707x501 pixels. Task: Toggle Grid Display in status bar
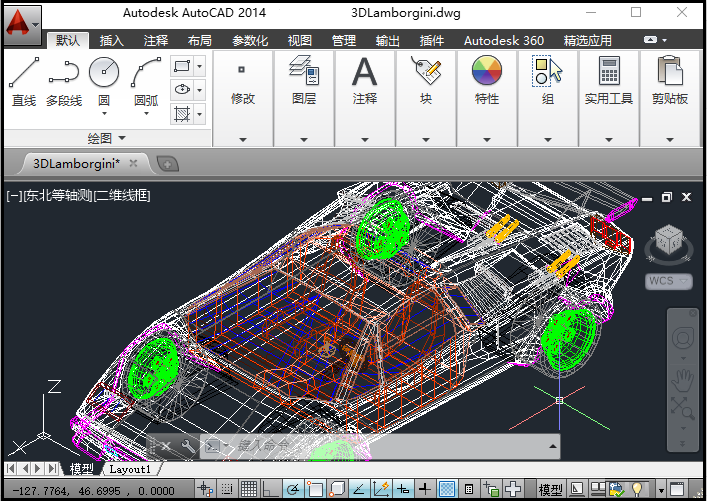click(x=249, y=489)
